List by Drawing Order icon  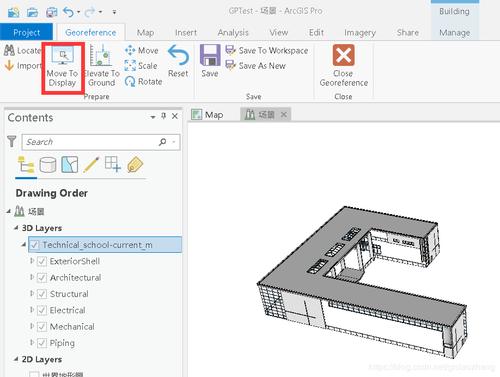click(26, 164)
